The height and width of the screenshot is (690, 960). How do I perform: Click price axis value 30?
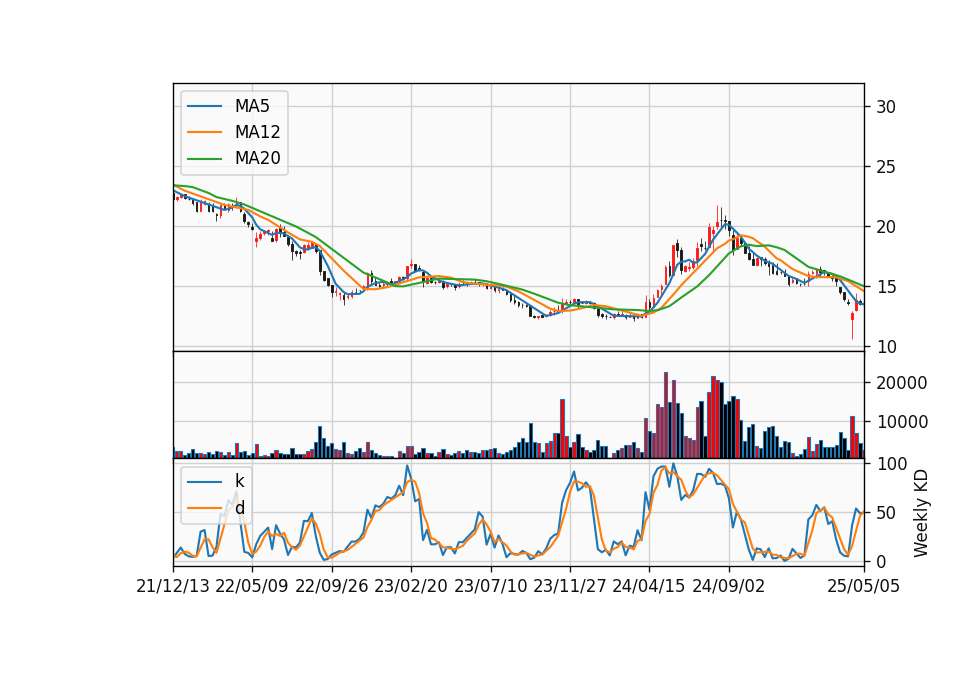pos(886,107)
